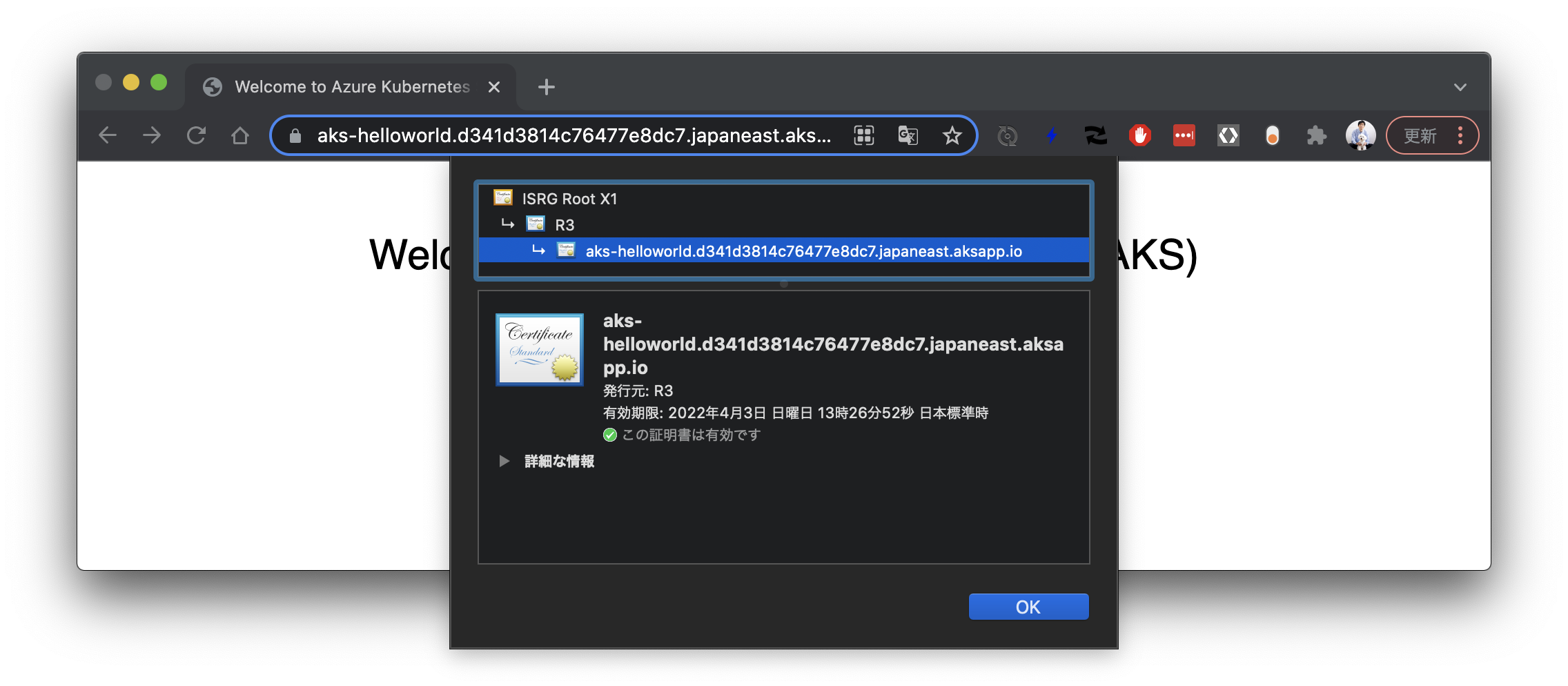Open the Chrome three-dot menu
1568x686 pixels.
[1460, 136]
